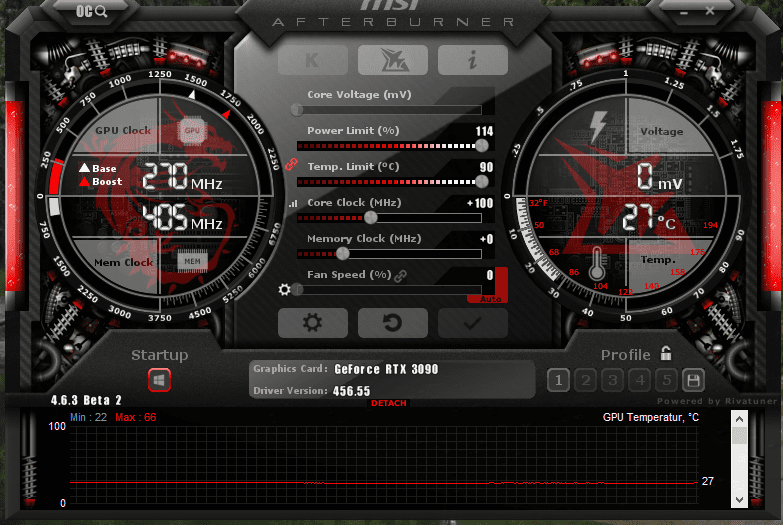Click the Kombustor K button
This screenshot has height=525, width=783.
pyautogui.click(x=313, y=60)
